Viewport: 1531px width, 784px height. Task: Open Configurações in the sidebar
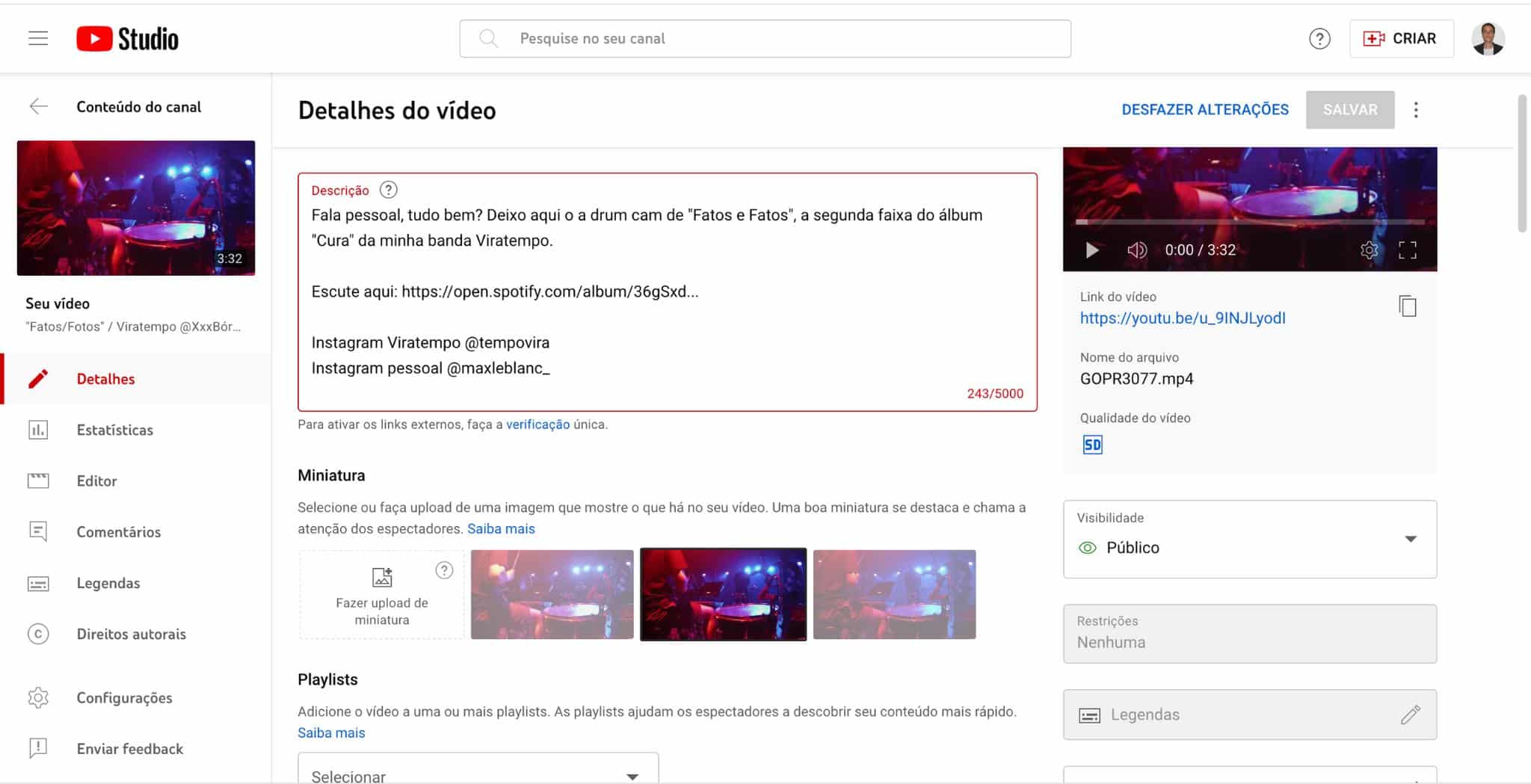pyautogui.click(x=136, y=697)
